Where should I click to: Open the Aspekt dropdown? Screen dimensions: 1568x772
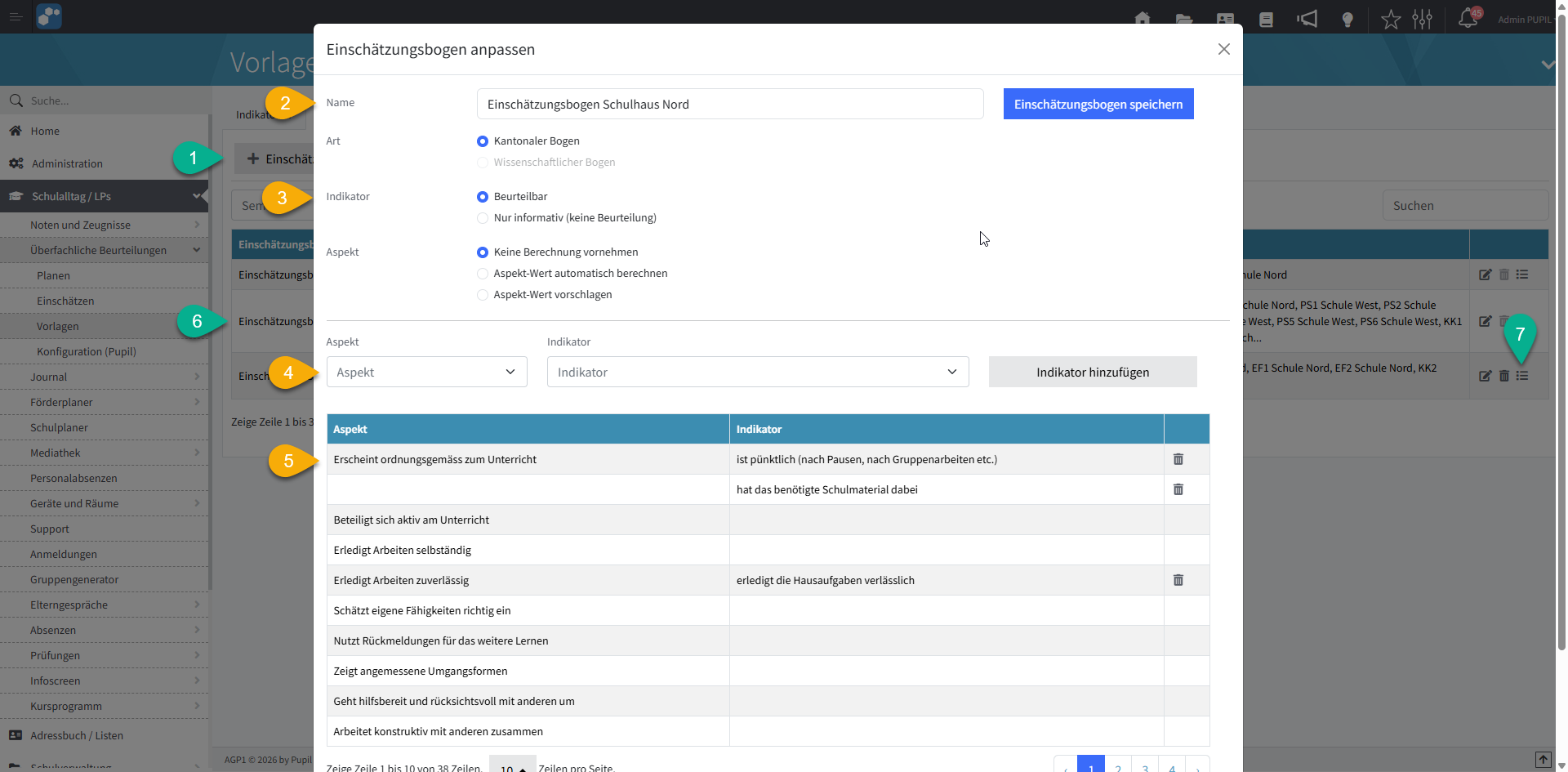426,372
